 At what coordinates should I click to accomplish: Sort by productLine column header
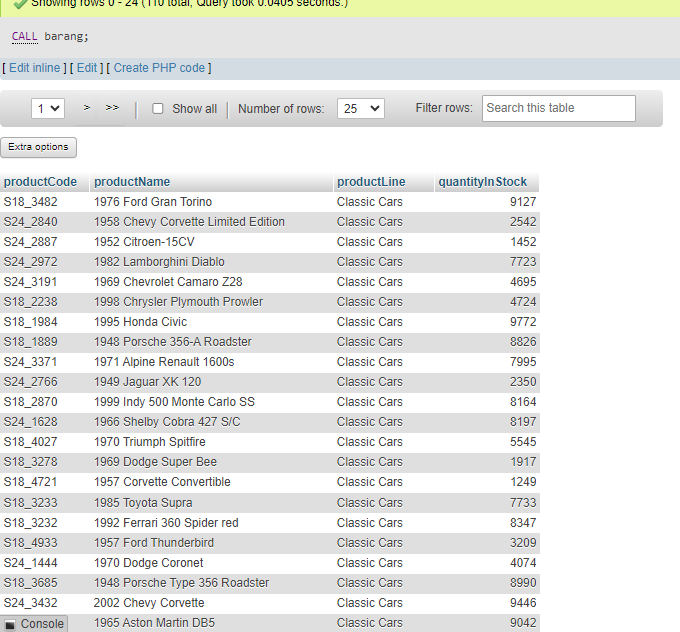(x=371, y=182)
